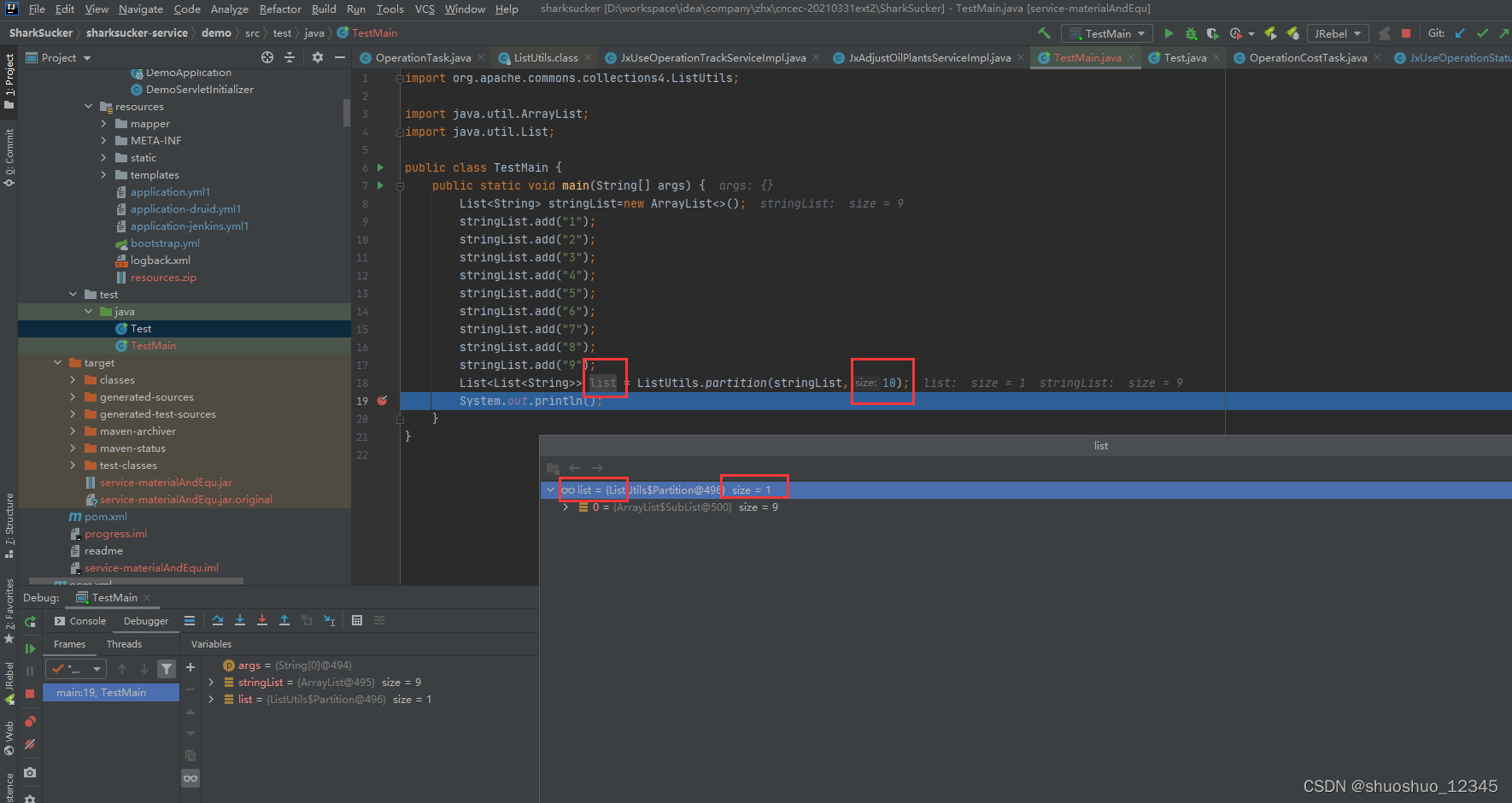Screen dimensions: 1512x803
Task: Click the Build Project hammer icon
Action: tap(1044, 33)
